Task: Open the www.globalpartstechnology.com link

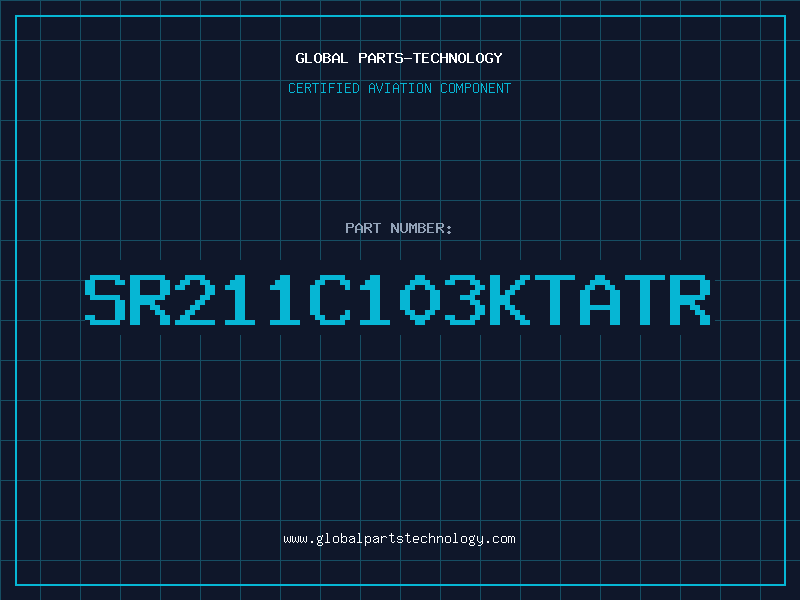Action: (x=399, y=539)
